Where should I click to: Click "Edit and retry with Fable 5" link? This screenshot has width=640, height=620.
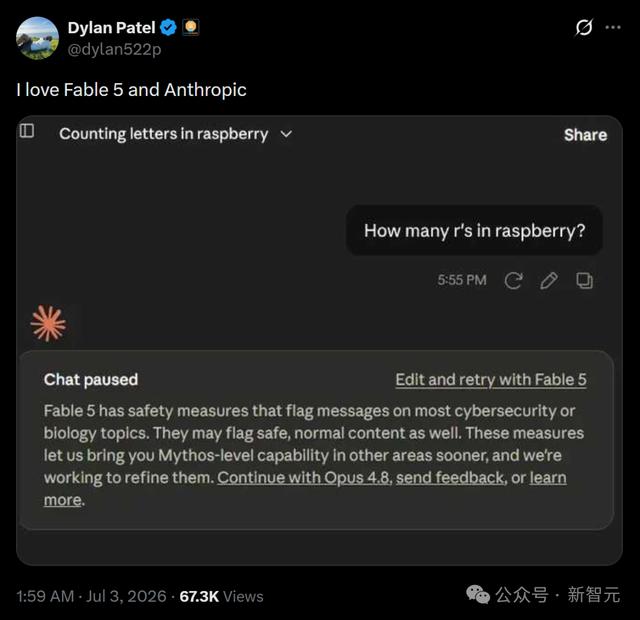[491, 380]
